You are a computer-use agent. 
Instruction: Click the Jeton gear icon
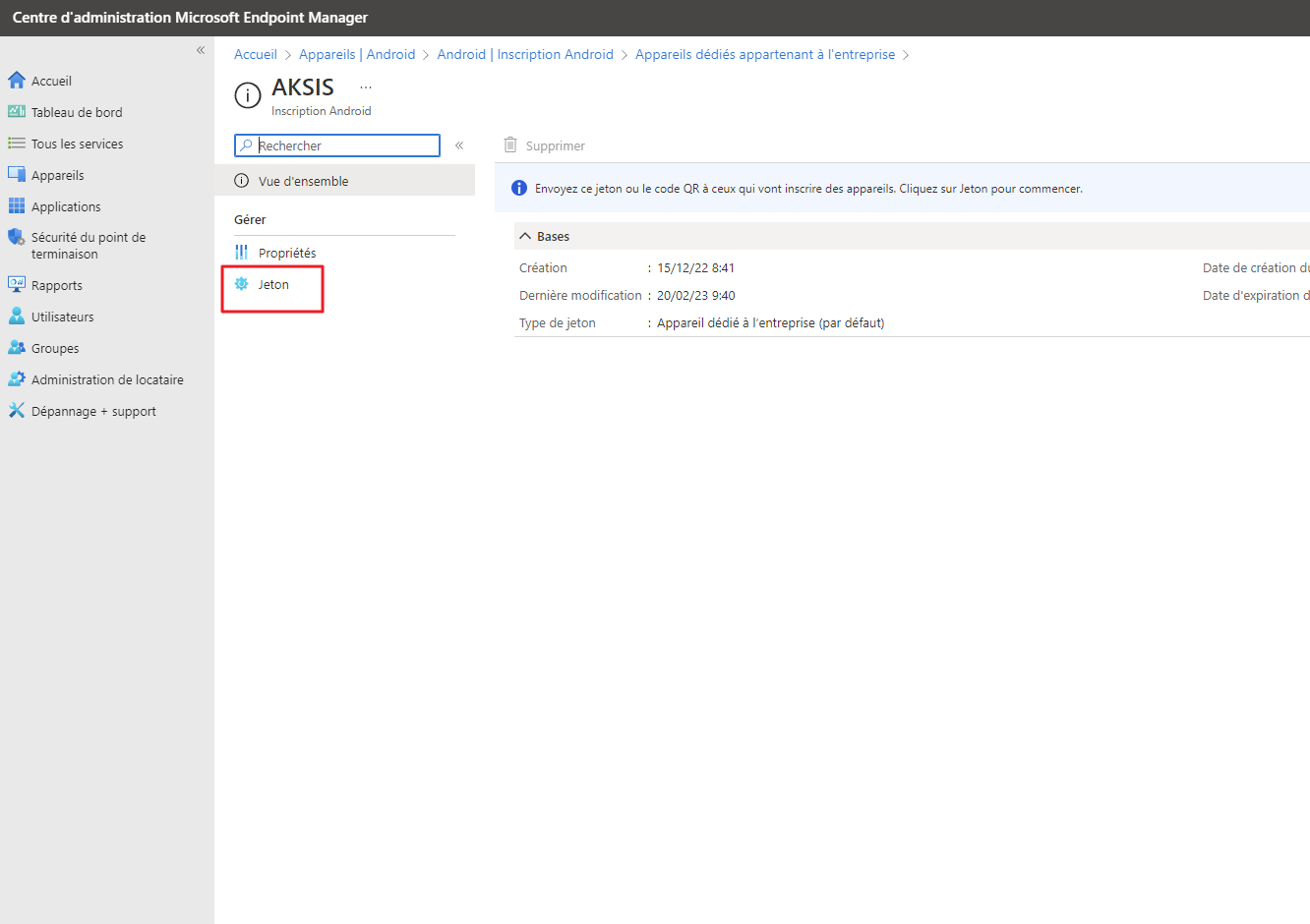tap(242, 284)
